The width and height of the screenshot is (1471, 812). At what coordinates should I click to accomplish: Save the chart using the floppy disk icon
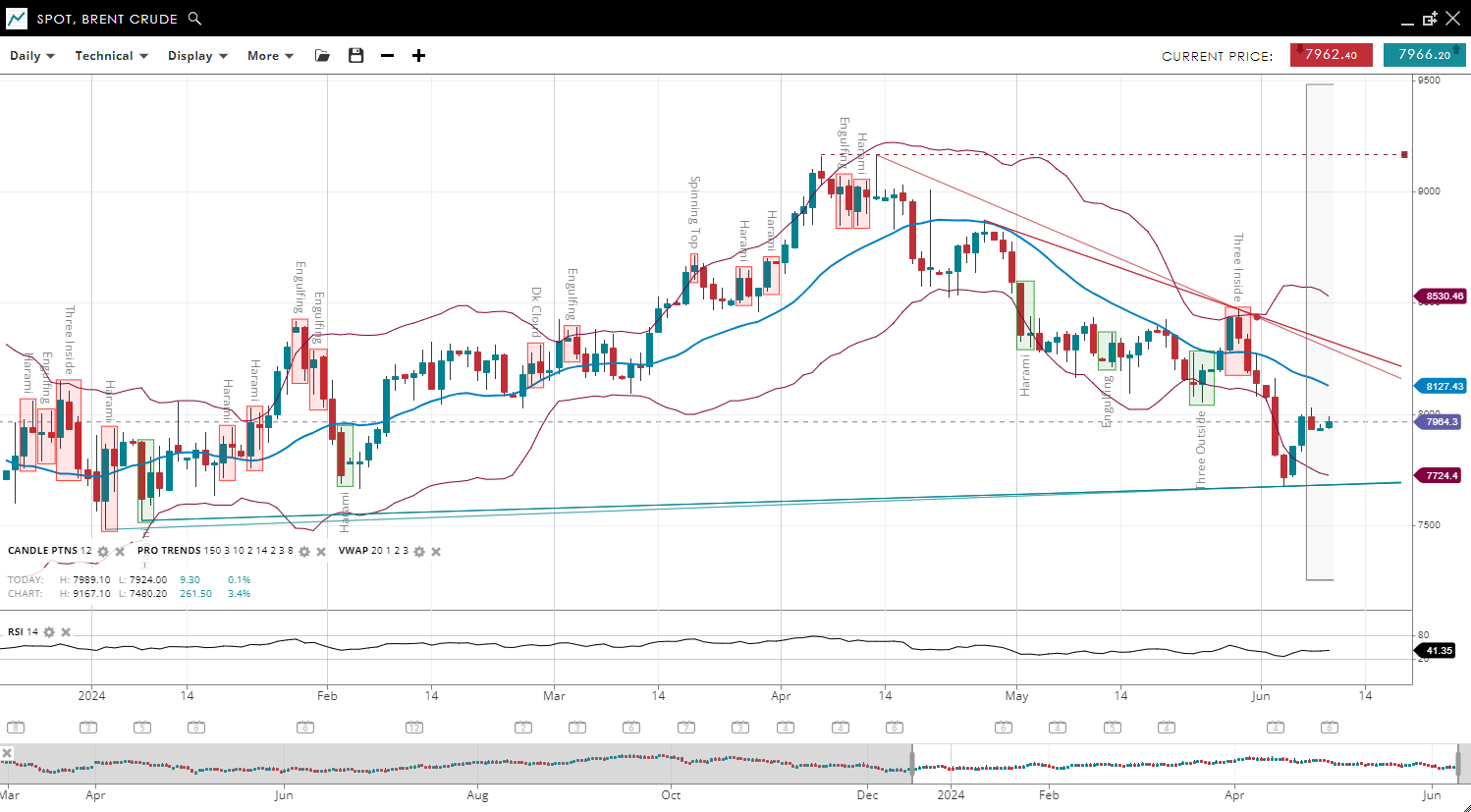coord(355,56)
